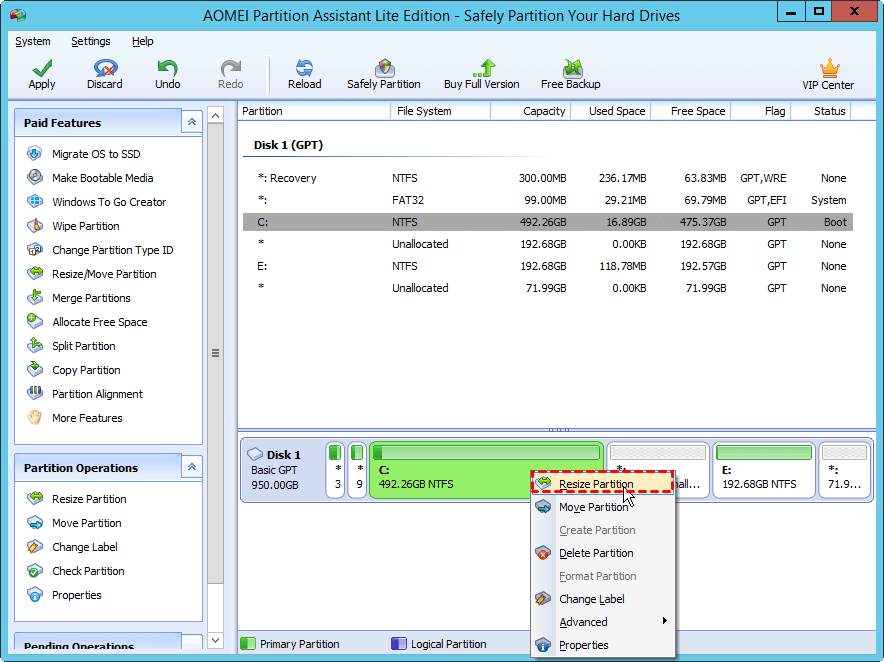The width and height of the screenshot is (884, 662).
Task: Click the Reload toolbar icon
Action: coord(304,68)
